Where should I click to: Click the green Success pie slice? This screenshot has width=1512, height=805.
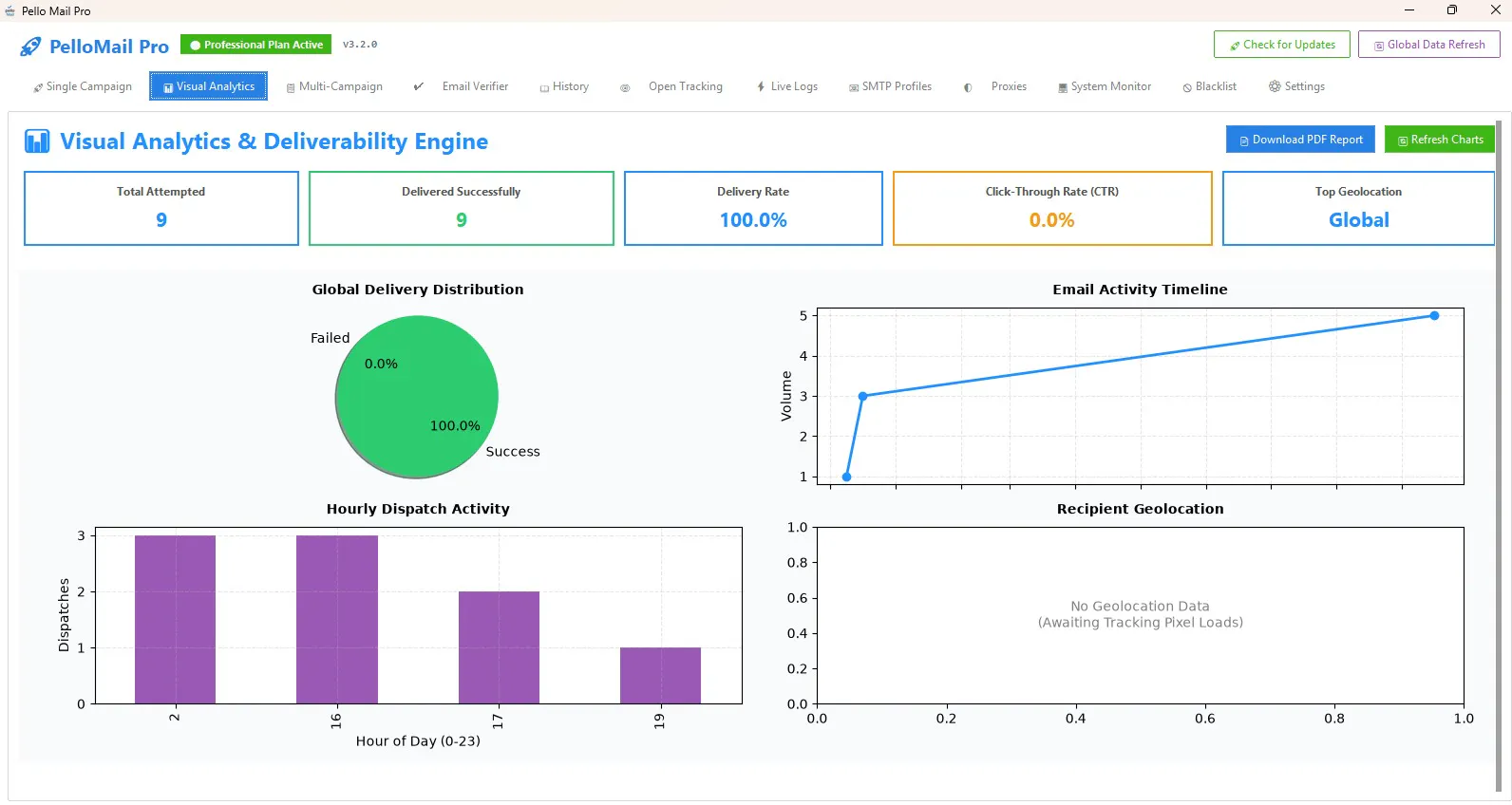tap(417, 397)
